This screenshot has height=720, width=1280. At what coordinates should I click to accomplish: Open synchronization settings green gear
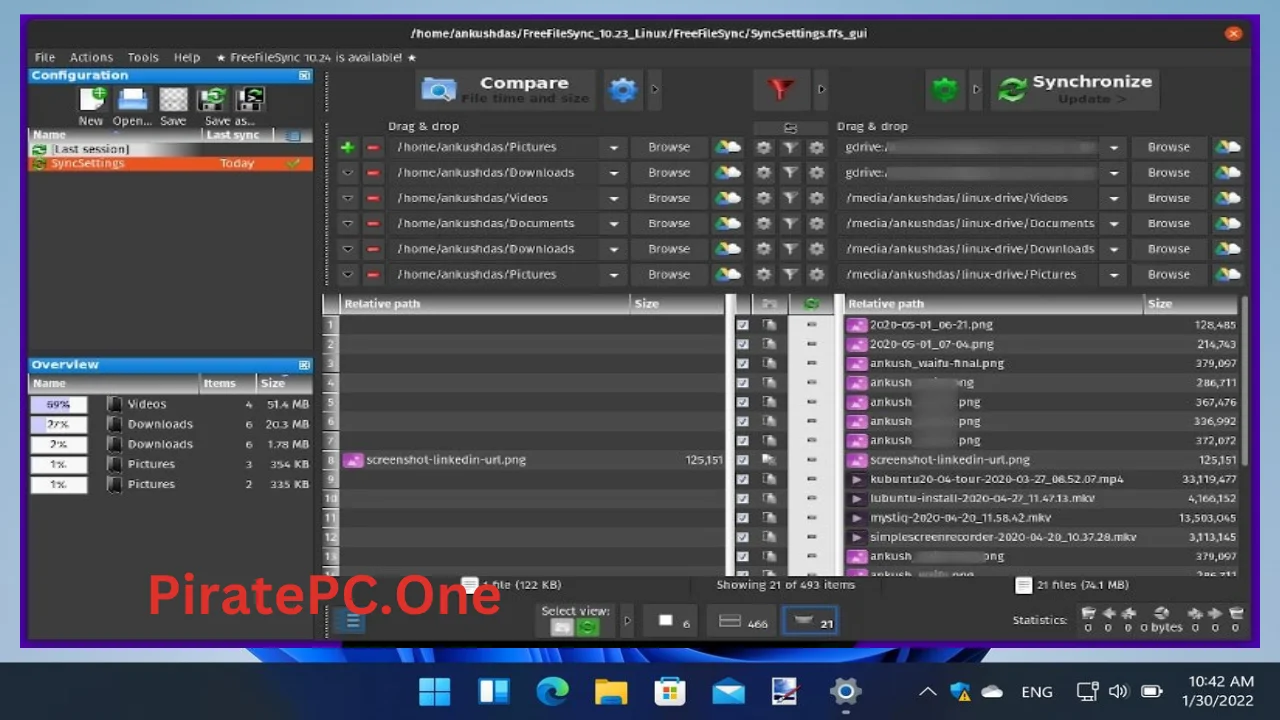click(945, 90)
